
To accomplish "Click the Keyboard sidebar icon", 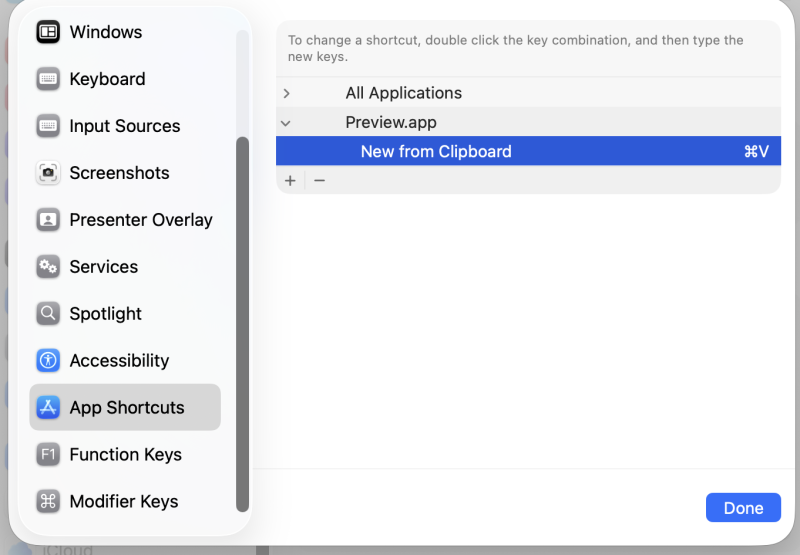I will [x=48, y=79].
